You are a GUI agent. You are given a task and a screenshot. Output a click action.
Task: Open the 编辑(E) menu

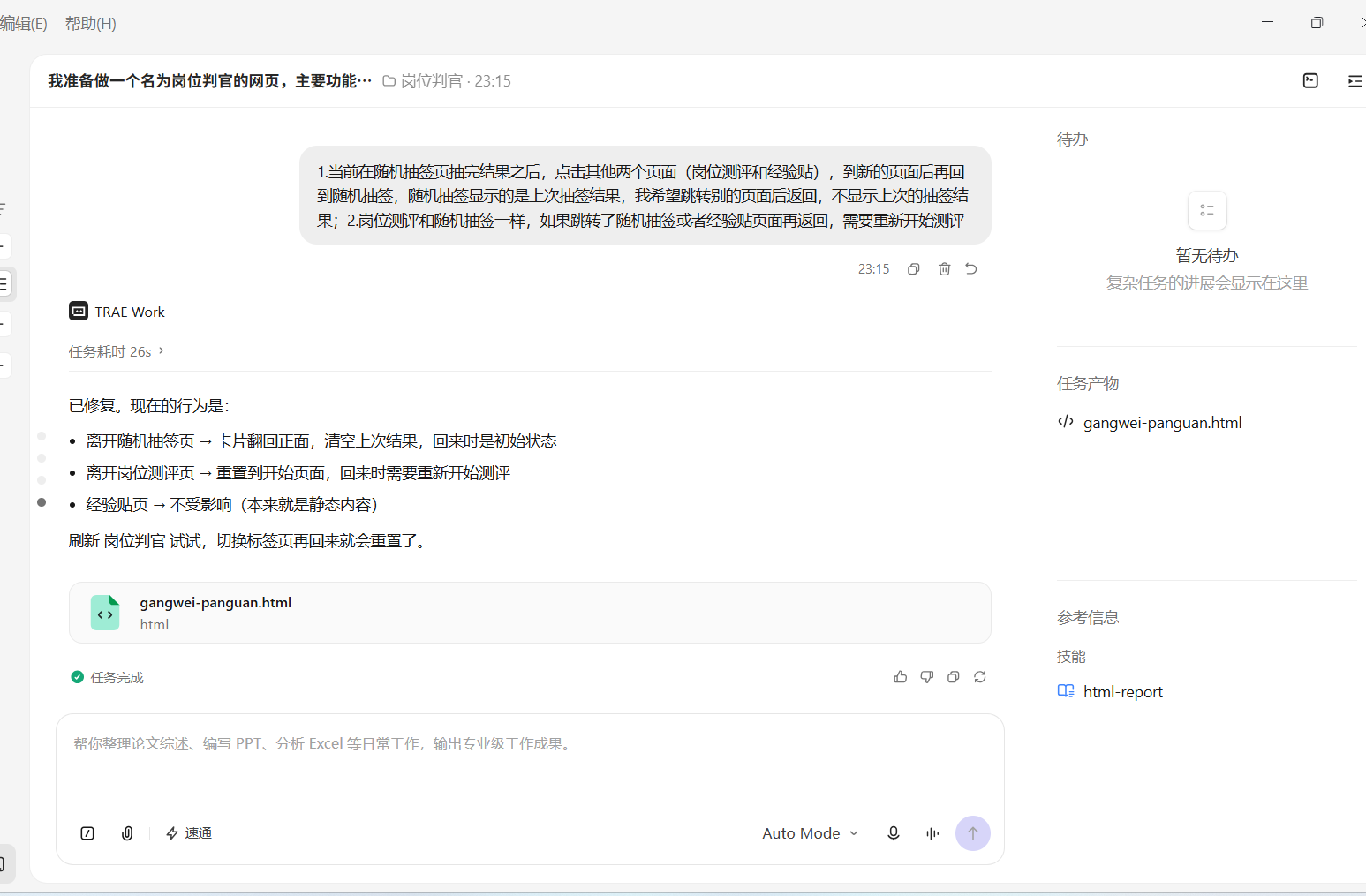point(23,24)
